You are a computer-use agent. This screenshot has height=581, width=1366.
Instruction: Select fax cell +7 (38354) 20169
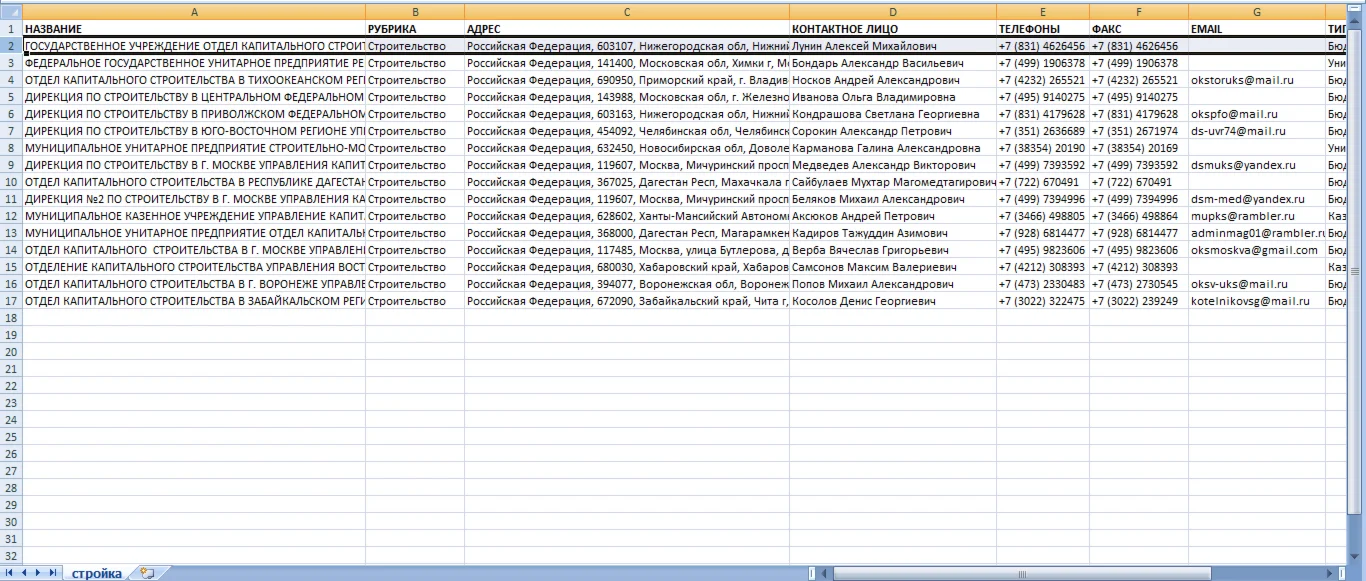[1139, 148]
